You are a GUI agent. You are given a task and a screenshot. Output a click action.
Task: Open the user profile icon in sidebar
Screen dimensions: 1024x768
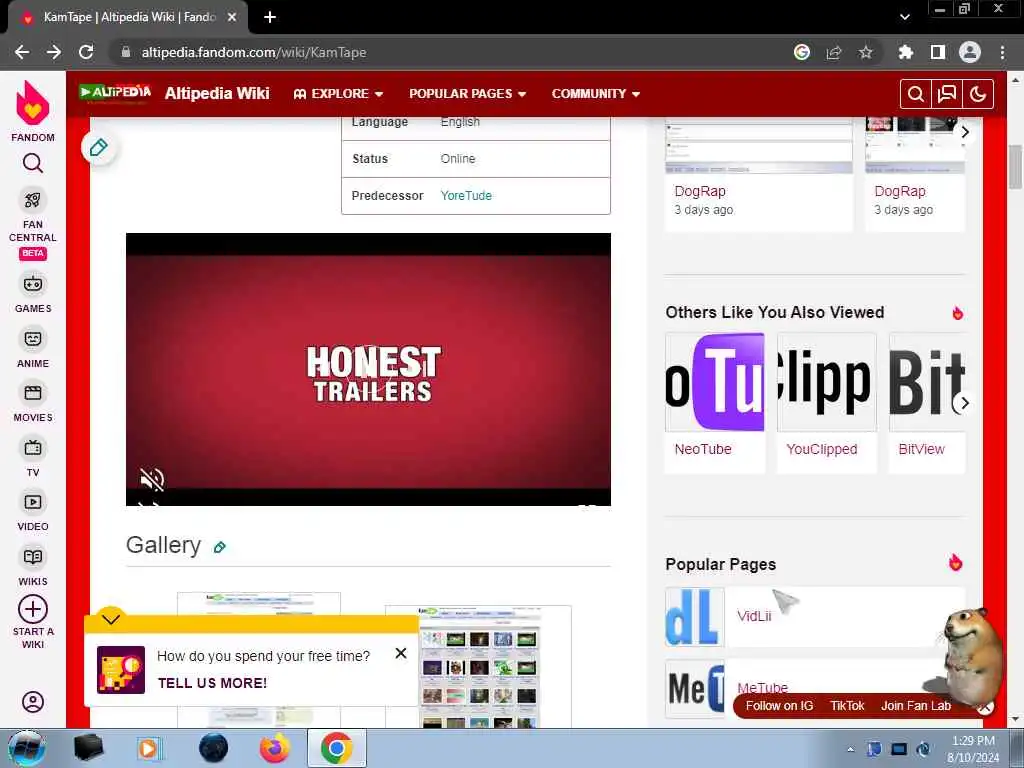coord(33,702)
